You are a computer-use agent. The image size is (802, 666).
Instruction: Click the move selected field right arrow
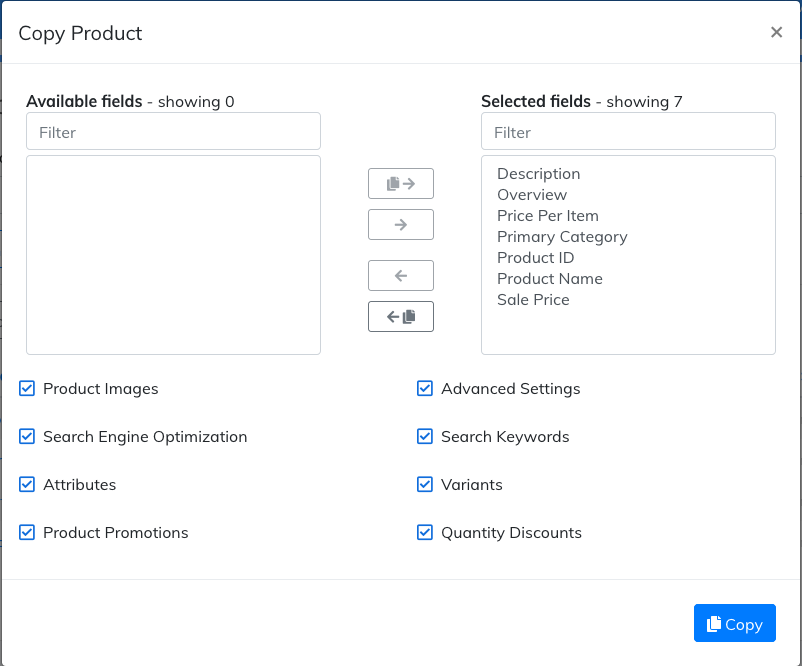click(401, 225)
